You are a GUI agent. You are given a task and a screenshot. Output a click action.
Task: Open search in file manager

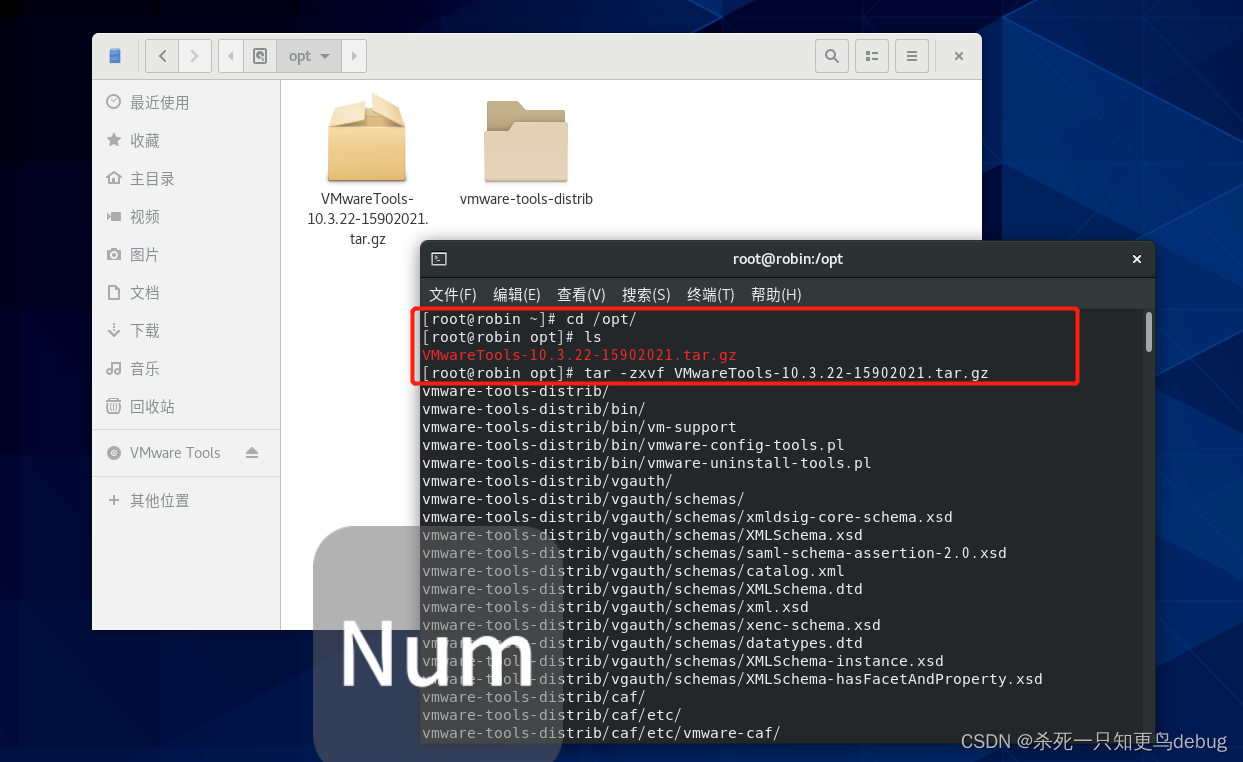click(x=831, y=56)
